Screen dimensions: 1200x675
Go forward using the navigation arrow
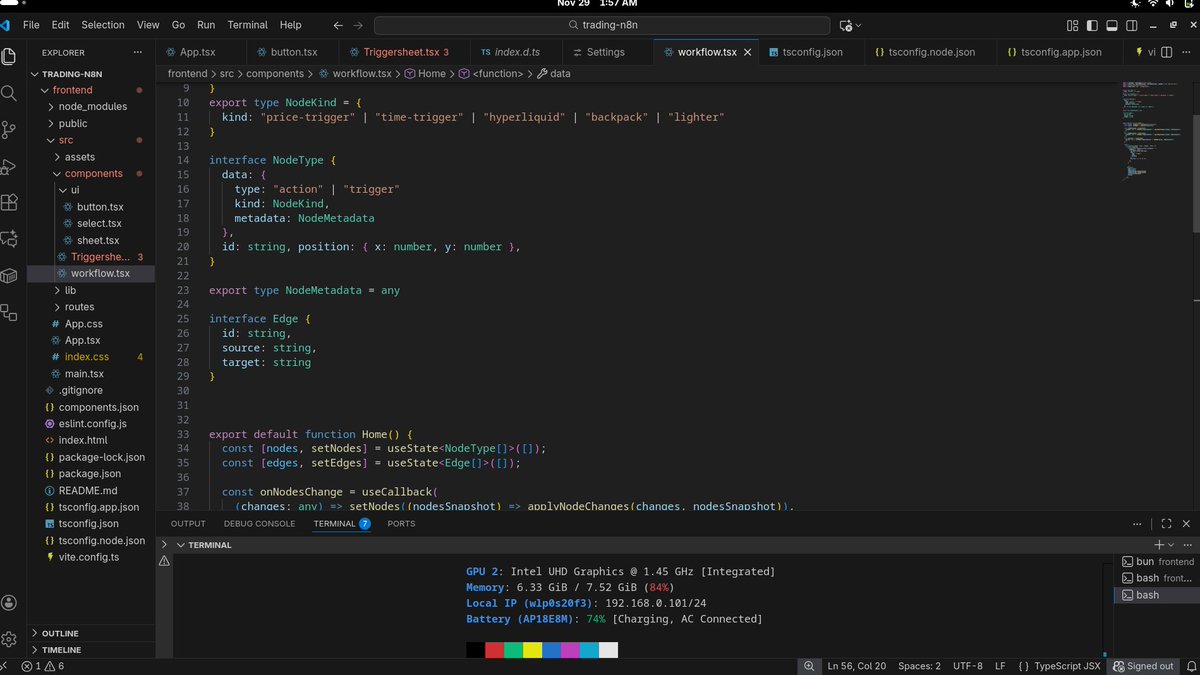(x=358, y=25)
